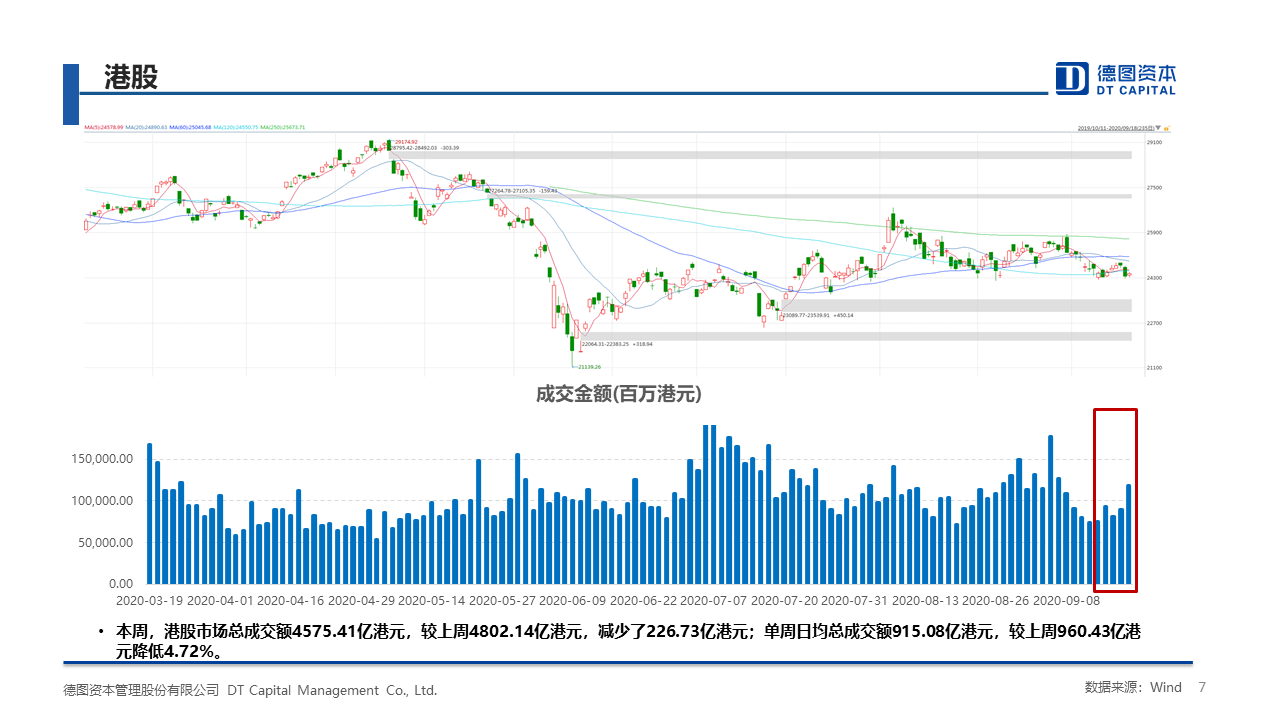Select the date range 2019/10/11-2020/09/18 text
The width and height of the screenshot is (1280, 720).
tap(1112, 128)
